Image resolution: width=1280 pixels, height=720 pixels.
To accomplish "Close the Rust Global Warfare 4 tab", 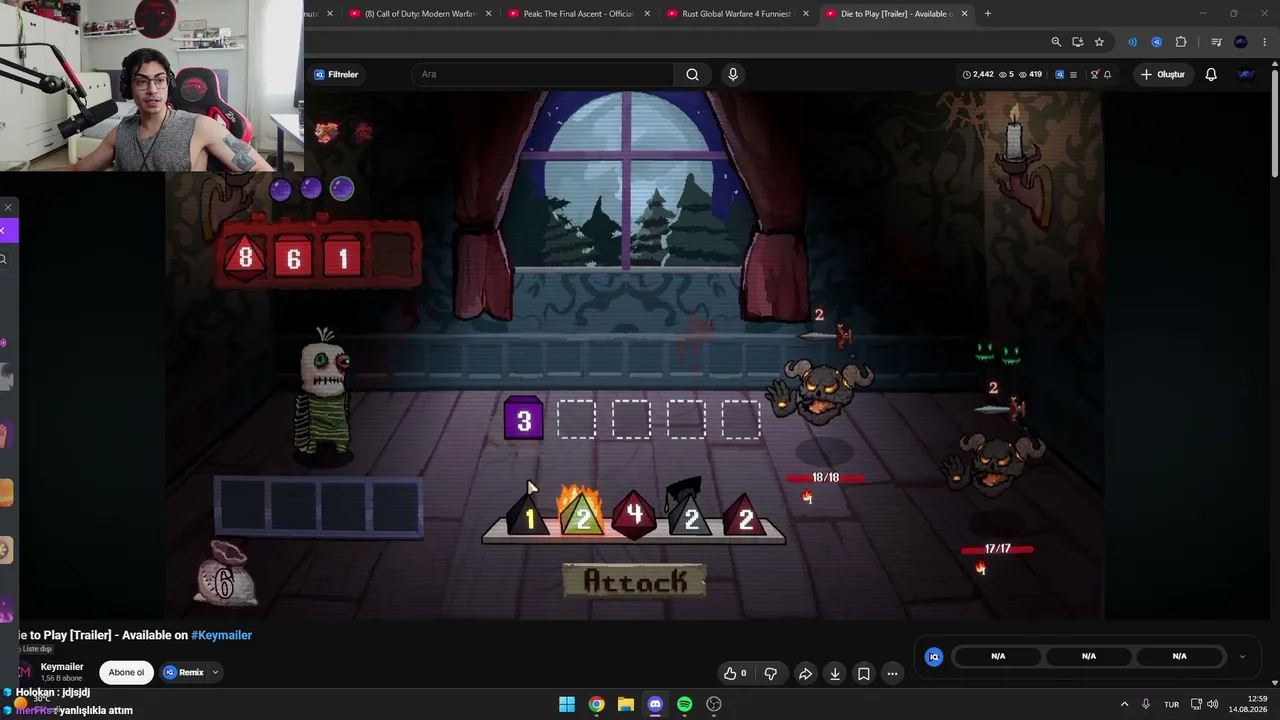I will coord(806,14).
